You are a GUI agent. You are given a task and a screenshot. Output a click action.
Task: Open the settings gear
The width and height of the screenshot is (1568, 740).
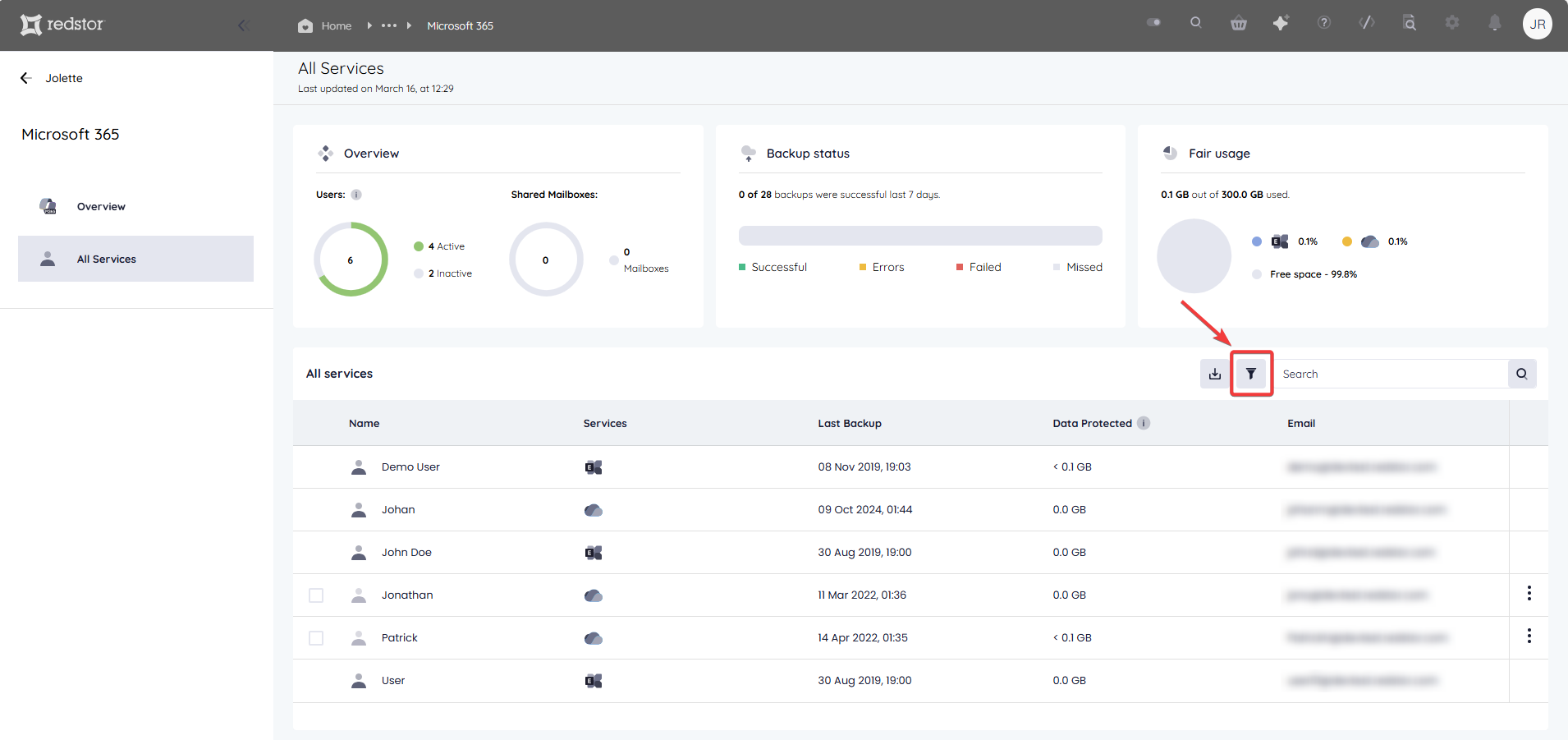click(1452, 23)
